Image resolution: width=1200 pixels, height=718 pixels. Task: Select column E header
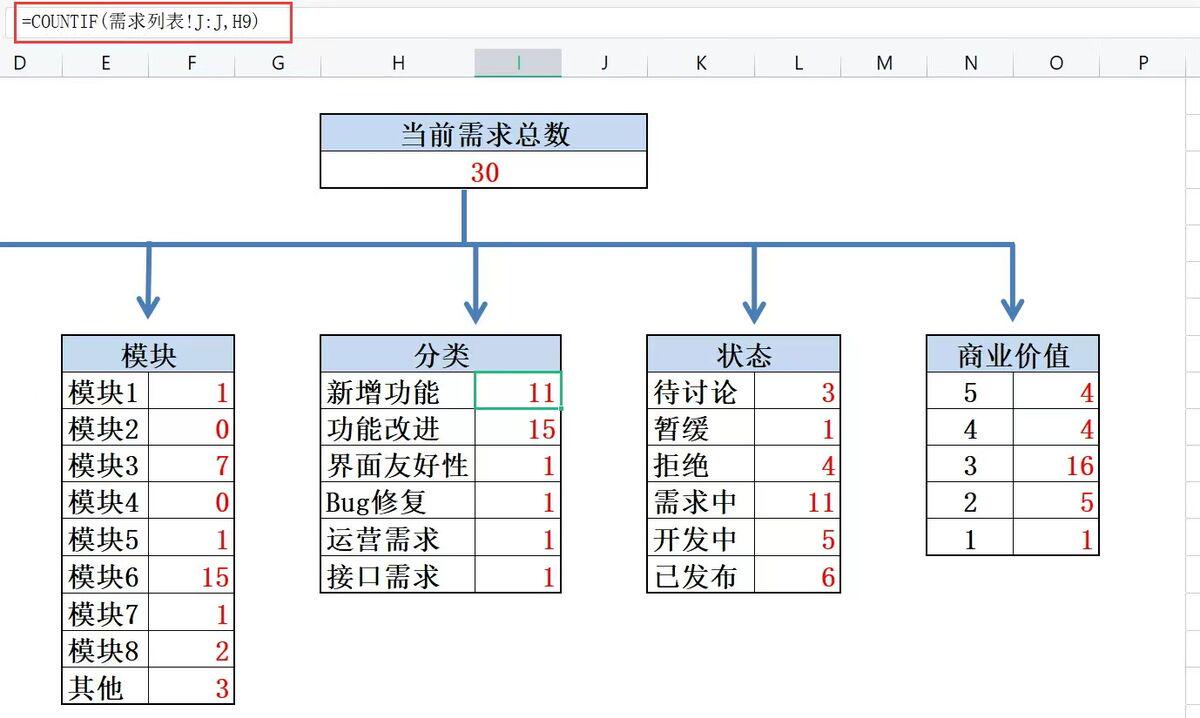tap(105, 63)
